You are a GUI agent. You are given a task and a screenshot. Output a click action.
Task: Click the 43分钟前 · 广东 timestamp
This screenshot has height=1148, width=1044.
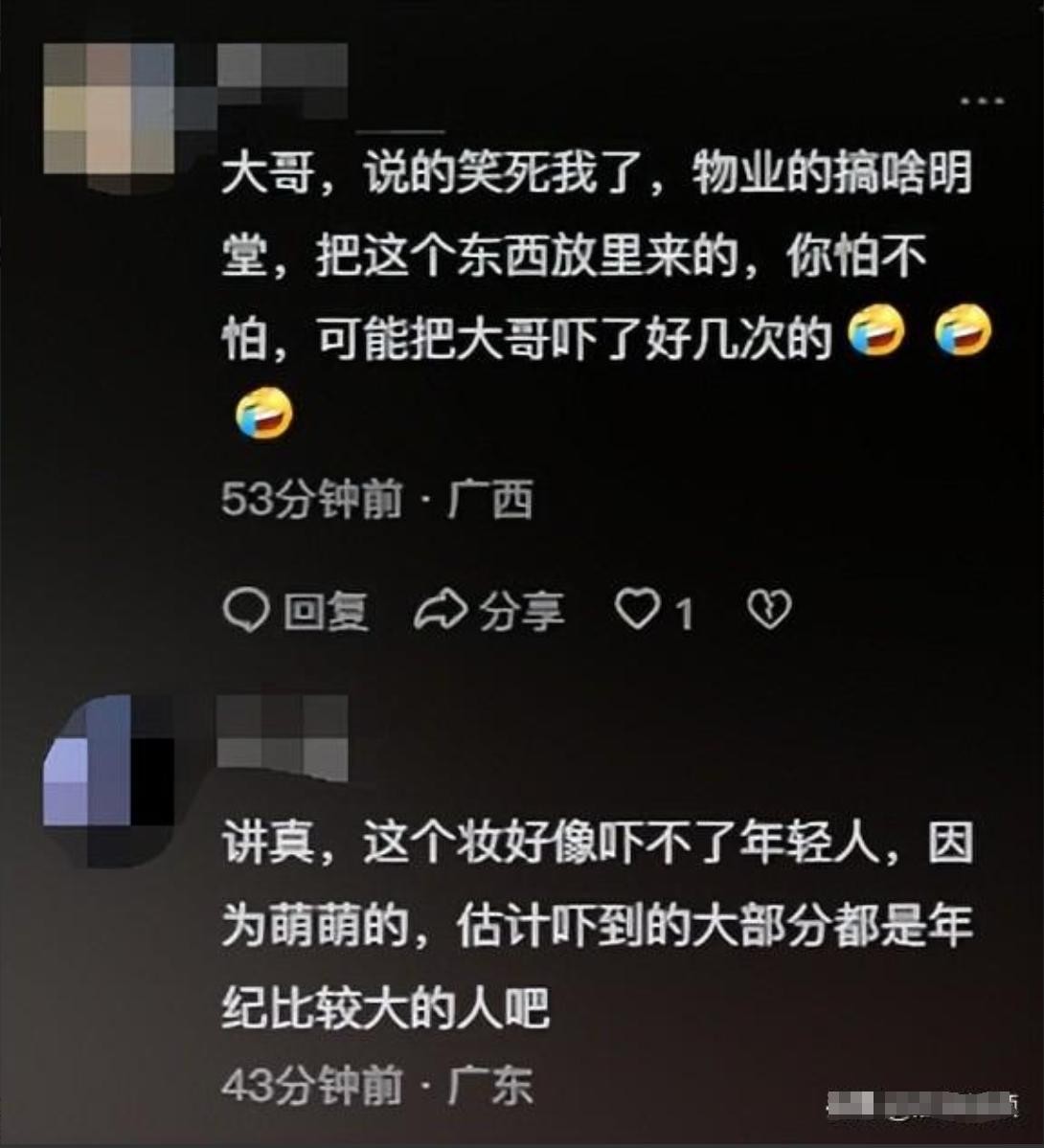pyautogui.click(x=376, y=1085)
